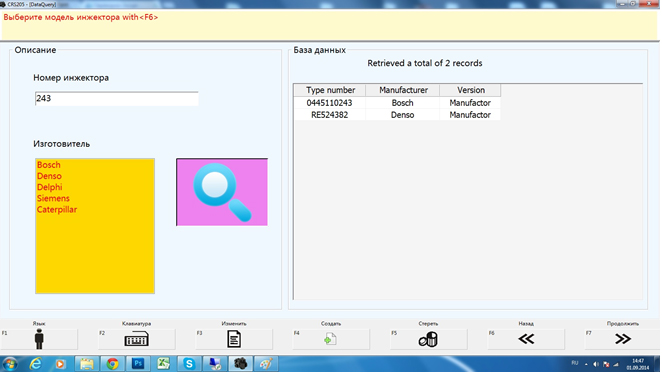This screenshot has height=373, width=662.
Task: Choose Delphi from the manufacturer list
Action: 49,187
